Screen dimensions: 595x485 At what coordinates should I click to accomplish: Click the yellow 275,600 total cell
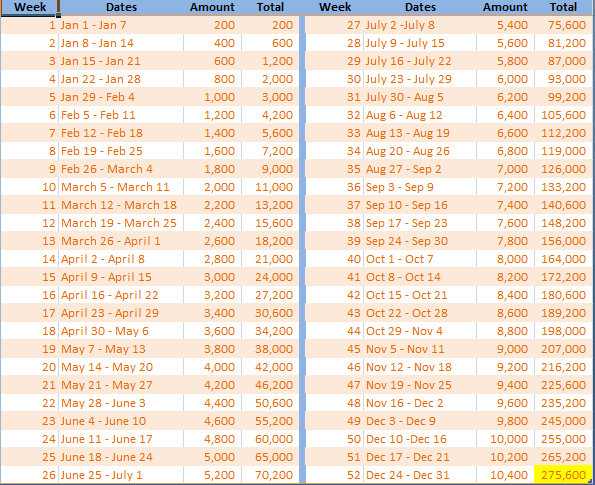tap(563, 475)
